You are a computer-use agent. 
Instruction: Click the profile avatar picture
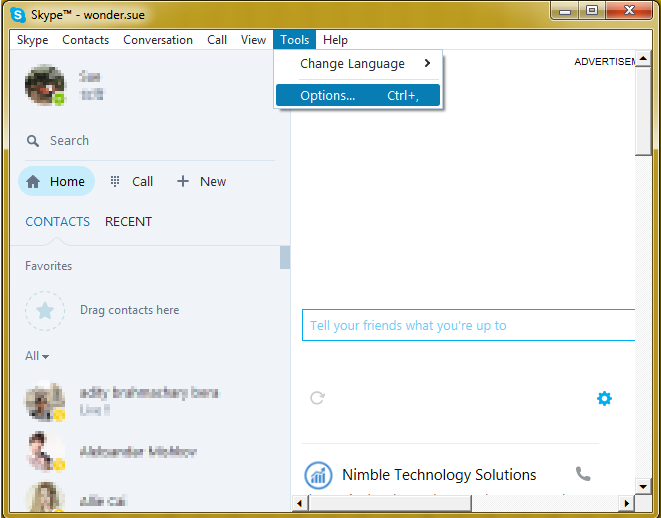45,85
